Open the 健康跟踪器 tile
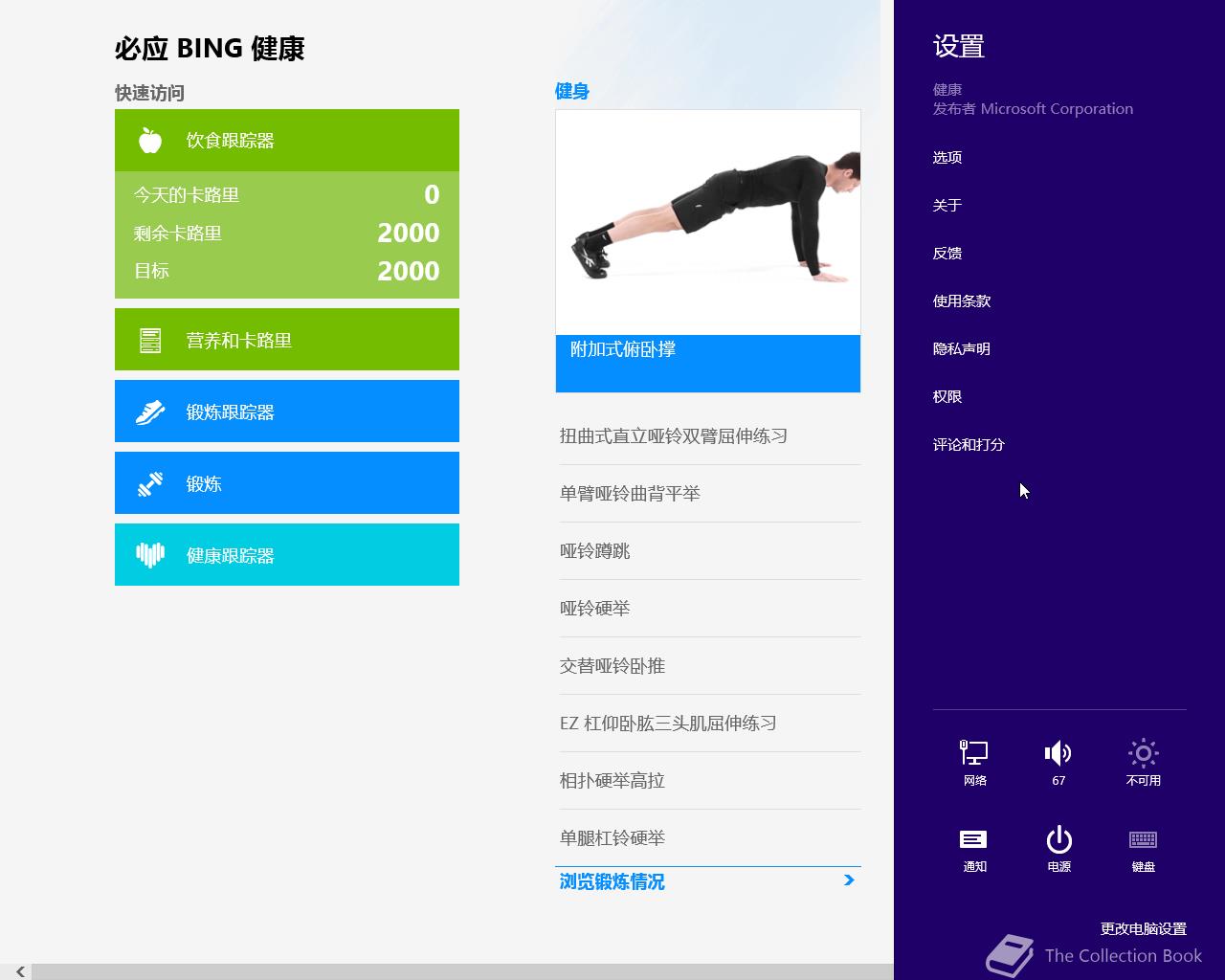 pos(287,555)
